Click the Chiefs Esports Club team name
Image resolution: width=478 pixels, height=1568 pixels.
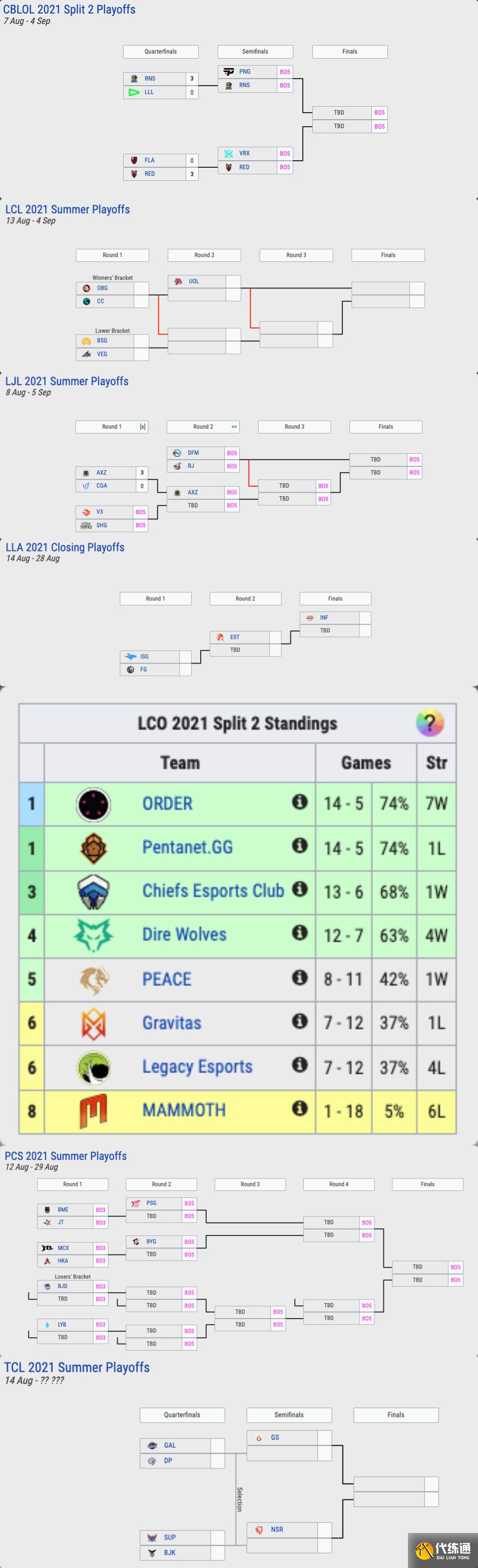[213, 891]
